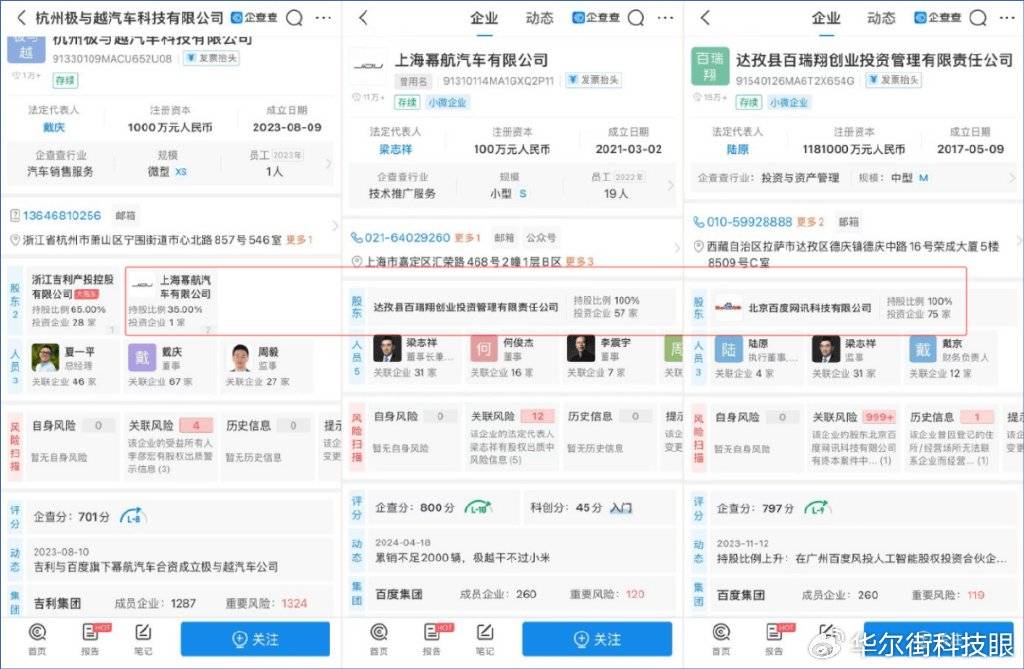The height and width of the screenshot is (669, 1024).
Task: Switch to 动态 tab on 上海幂航汽车 page
Action: [x=539, y=18]
